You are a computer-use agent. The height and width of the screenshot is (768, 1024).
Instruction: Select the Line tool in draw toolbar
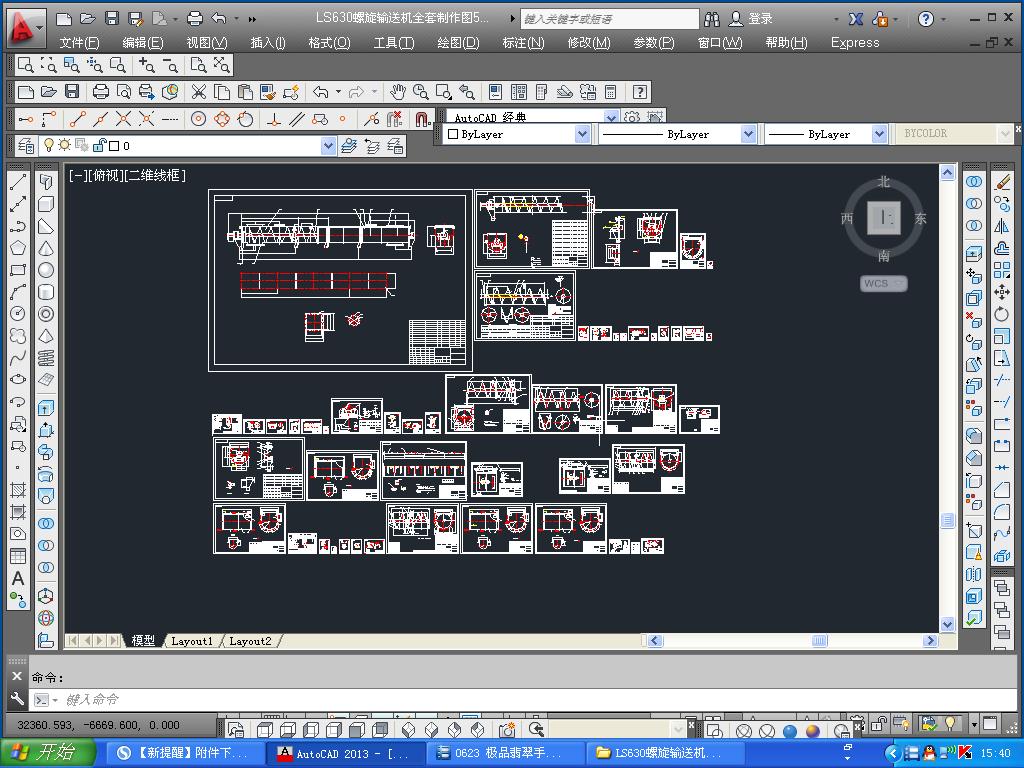18,183
